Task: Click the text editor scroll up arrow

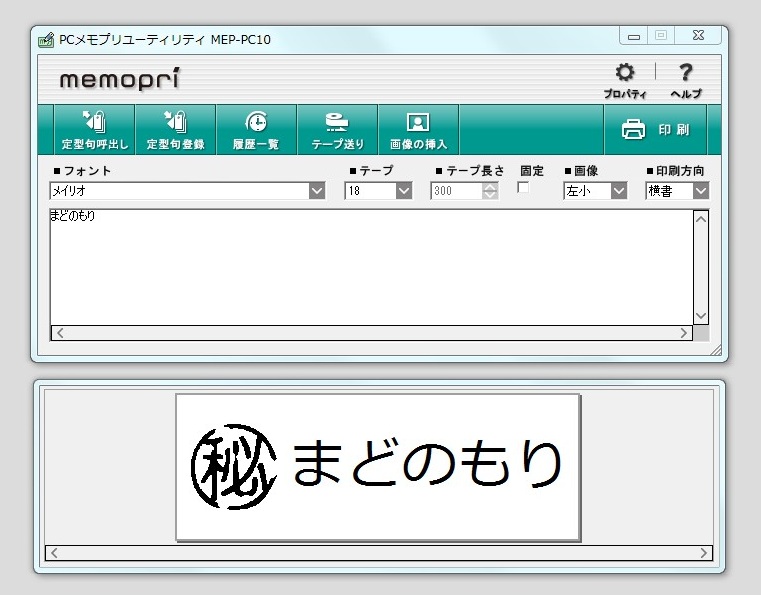Action: pos(701,219)
